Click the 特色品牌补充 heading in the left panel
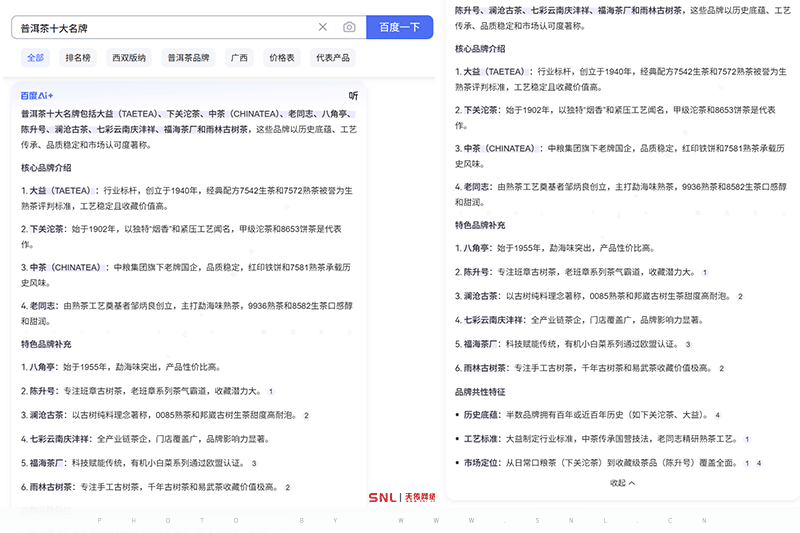The image size is (800, 533). click(46, 344)
